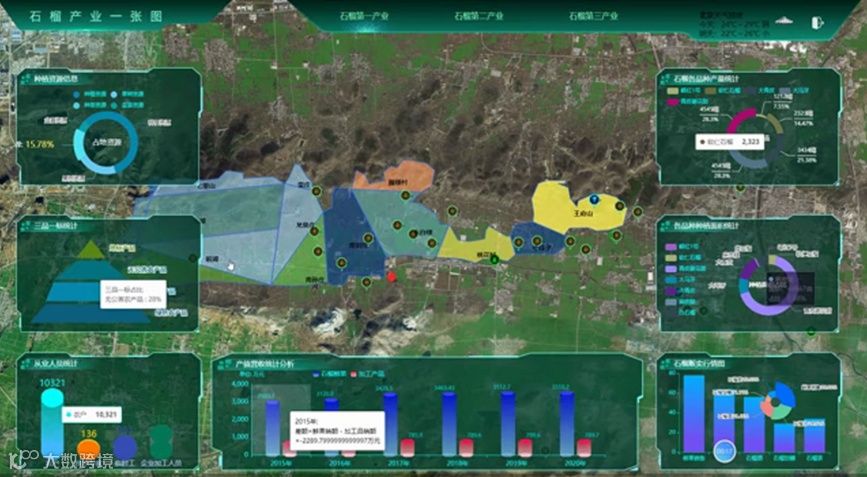
Task: Switch to the 石榴第三产业 tab
Action: coord(593,16)
